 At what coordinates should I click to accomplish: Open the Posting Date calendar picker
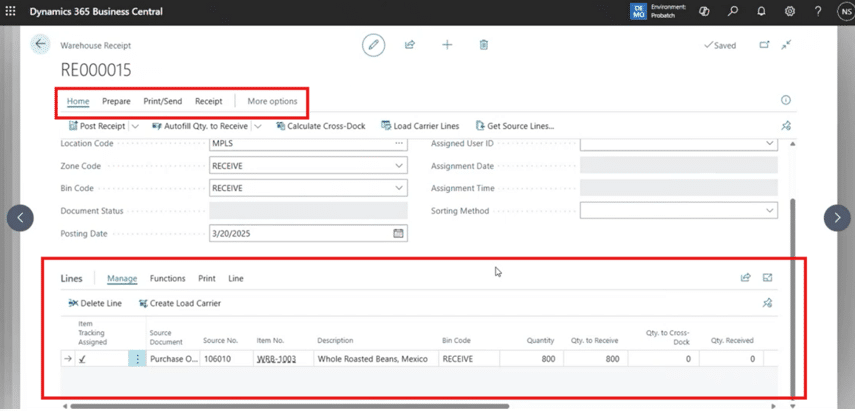coord(398,233)
